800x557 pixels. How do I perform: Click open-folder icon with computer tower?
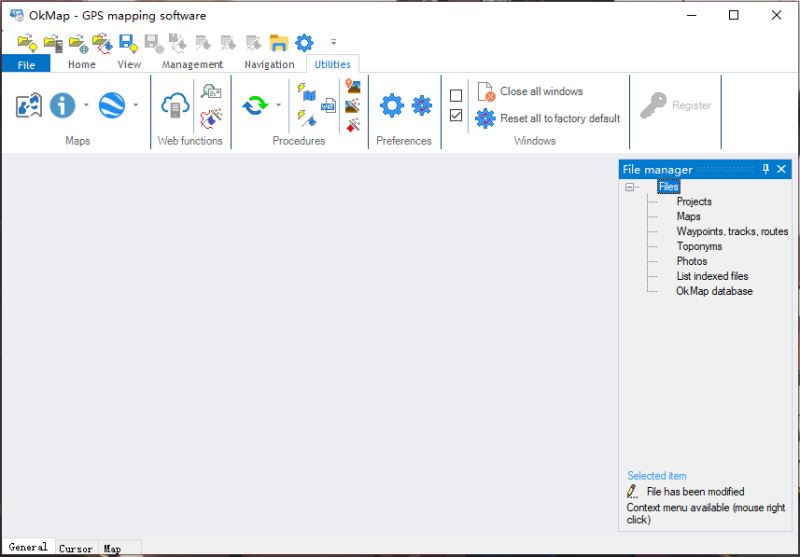[53, 43]
